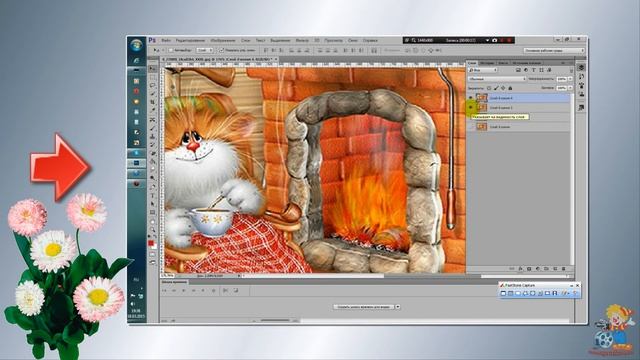Add a layer mask from Layers panel footer
The image size is (640, 360).
click(x=529, y=269)
